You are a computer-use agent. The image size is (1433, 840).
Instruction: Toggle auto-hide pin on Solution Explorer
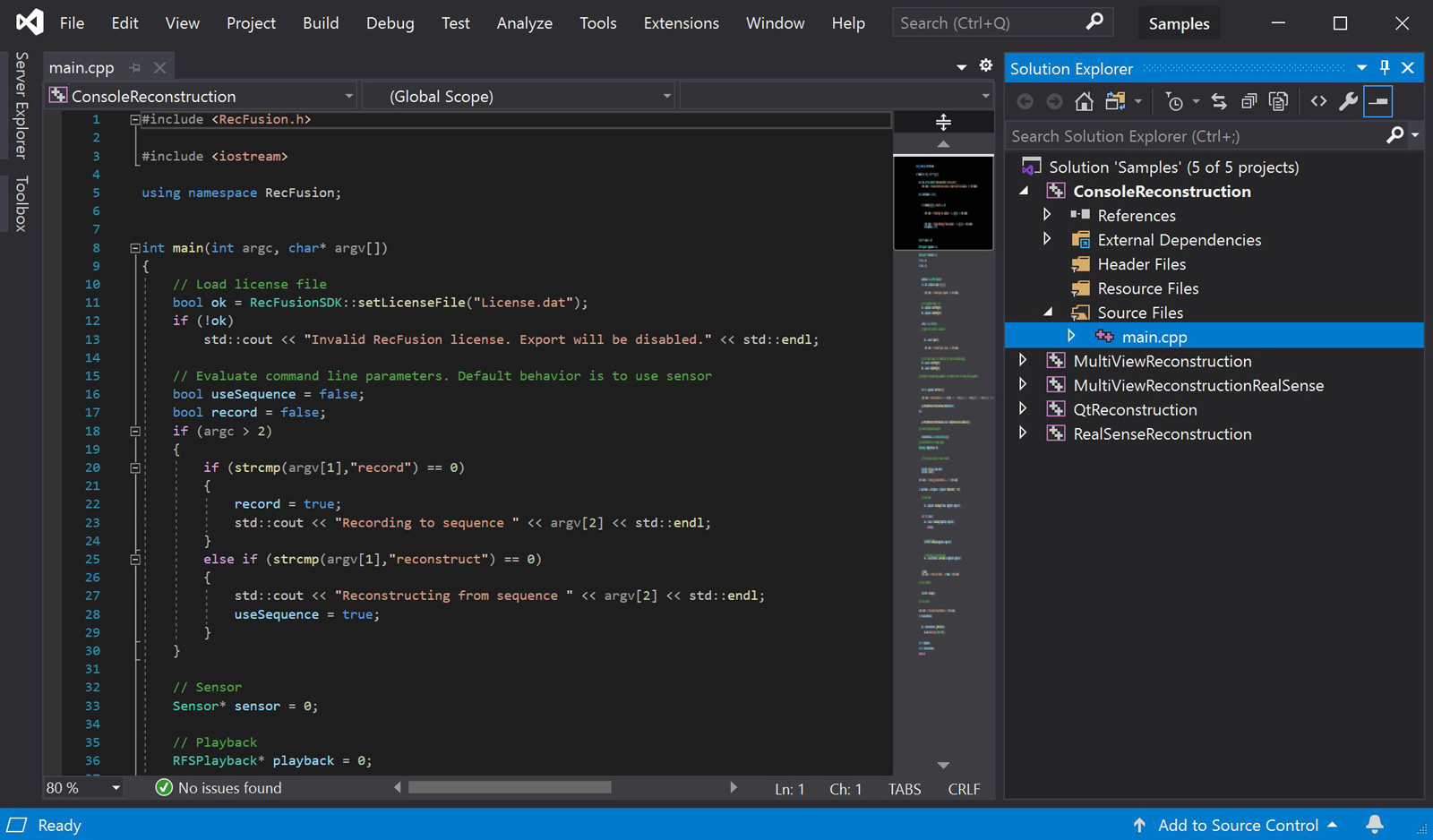click(1385, 68)
